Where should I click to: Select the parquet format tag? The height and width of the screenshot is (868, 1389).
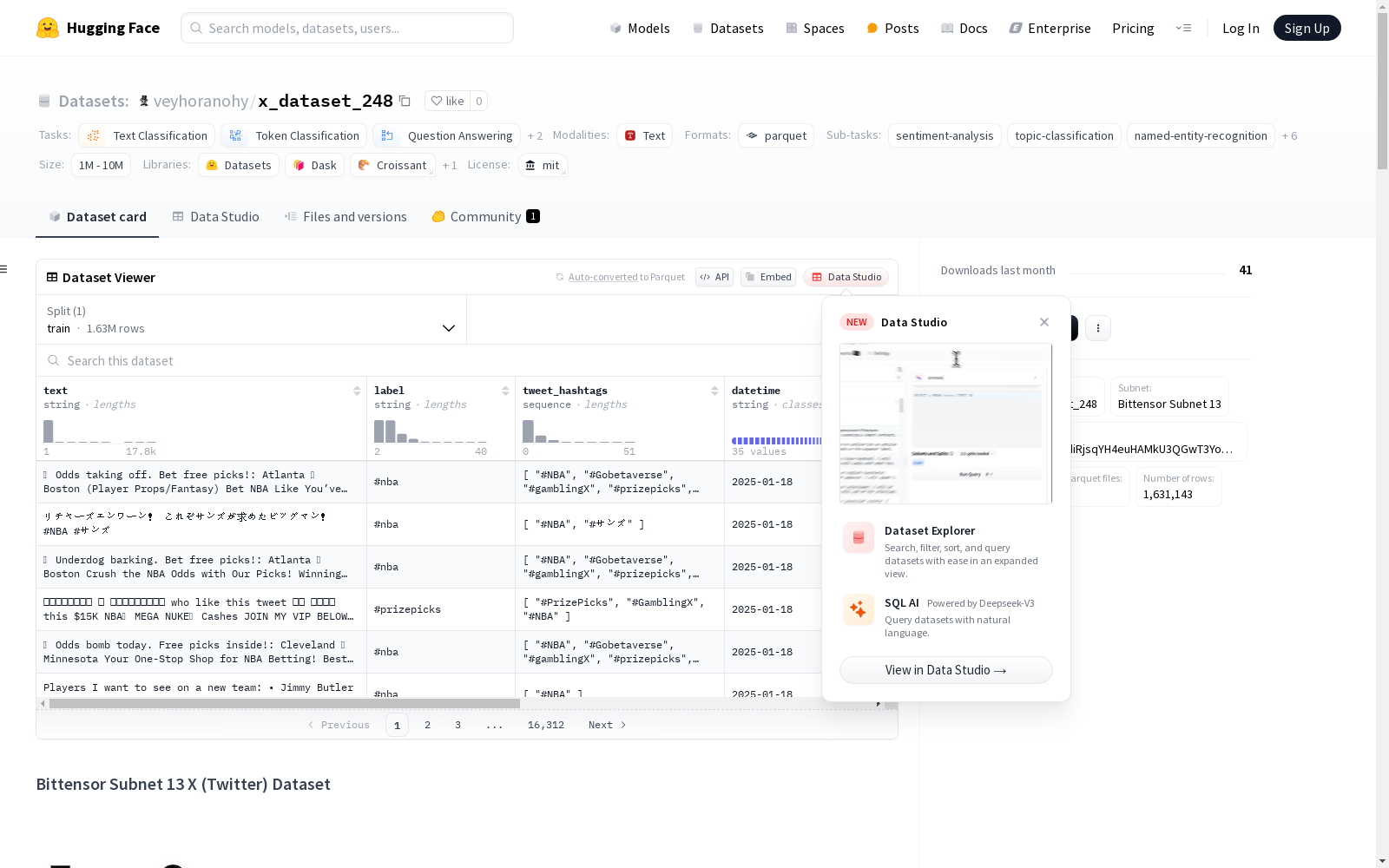click(776, 135)
